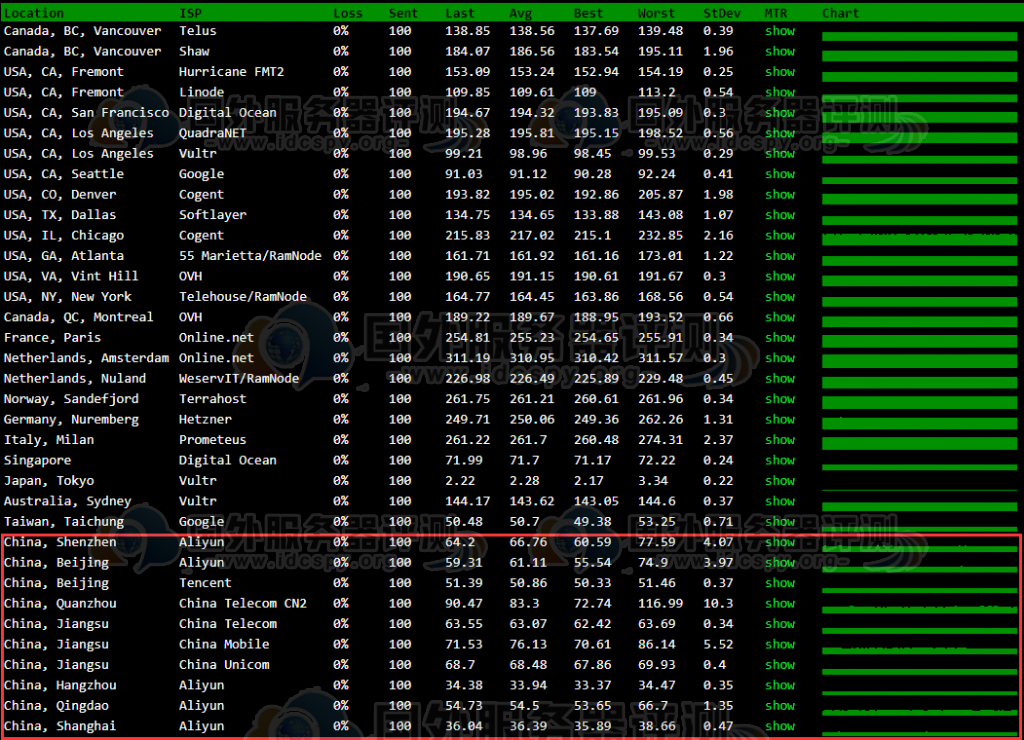Open show link for China, Quanzhou row
Screen dimensions: 1024x740
click(780, 604)
